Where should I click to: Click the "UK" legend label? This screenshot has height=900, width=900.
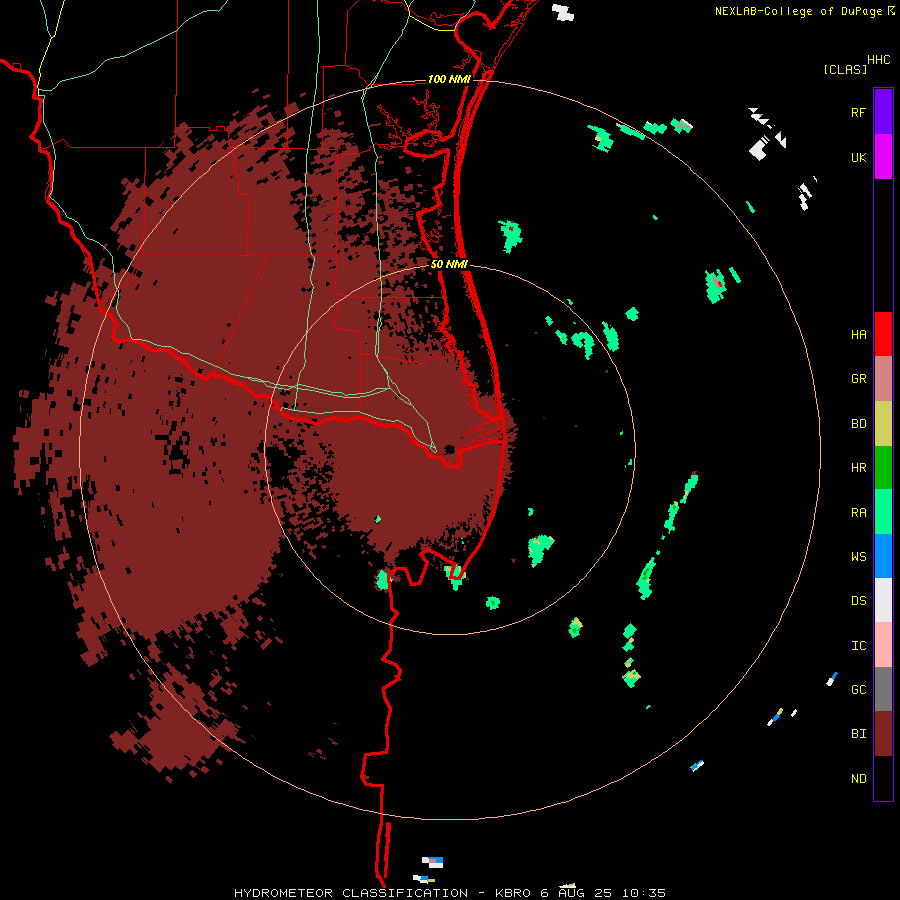[858, 157]
